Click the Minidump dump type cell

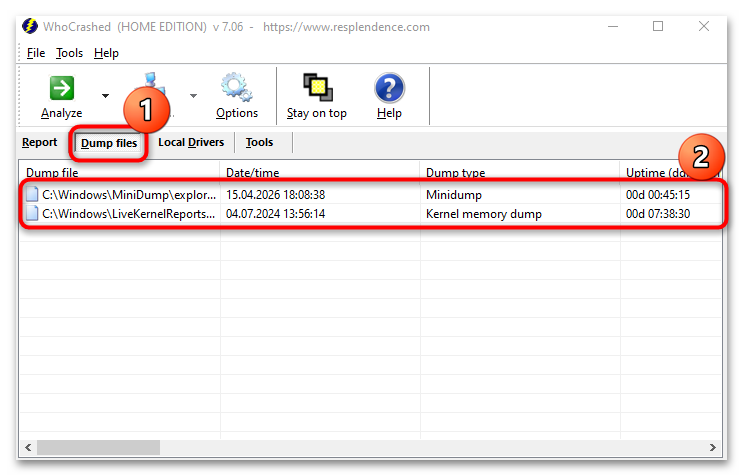coord(453,195)
